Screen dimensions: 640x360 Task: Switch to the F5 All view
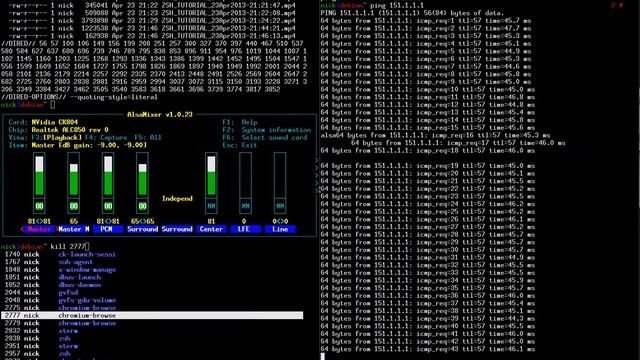point(147,138)
